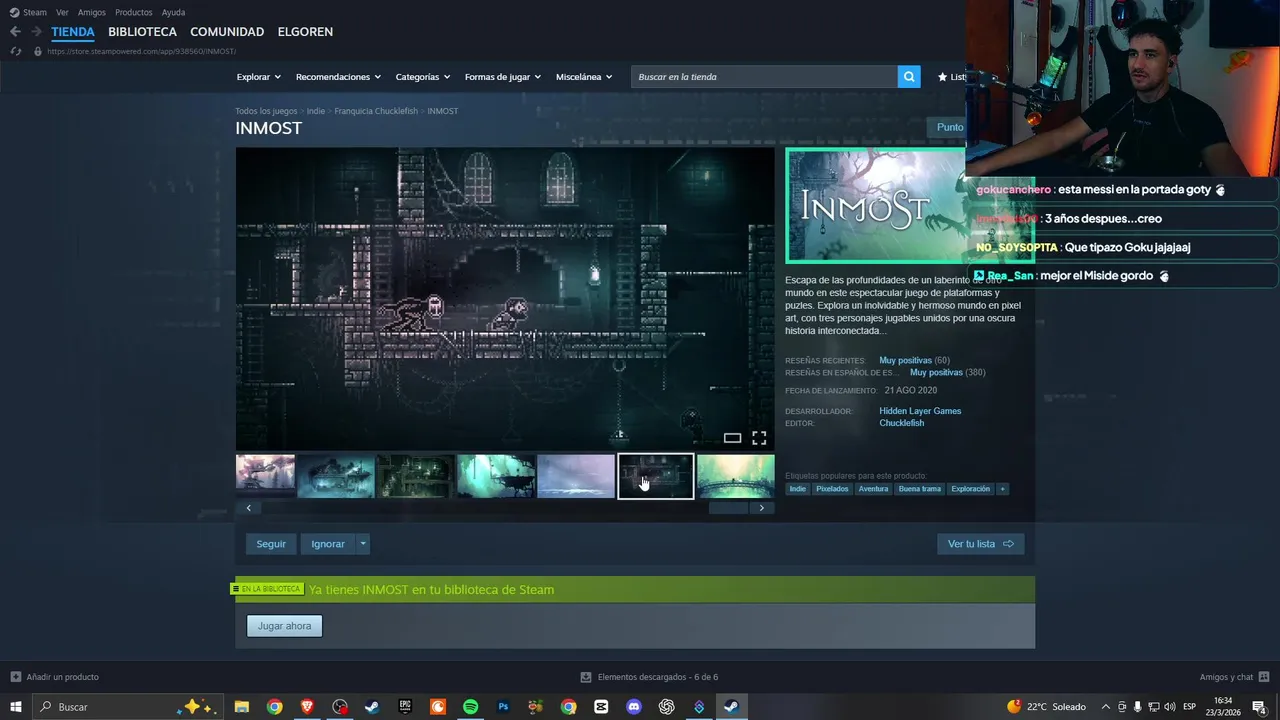1280x720 pixels.
Task: Select the highlighted dark dungeon thumbnail
Action: point(656,476)
